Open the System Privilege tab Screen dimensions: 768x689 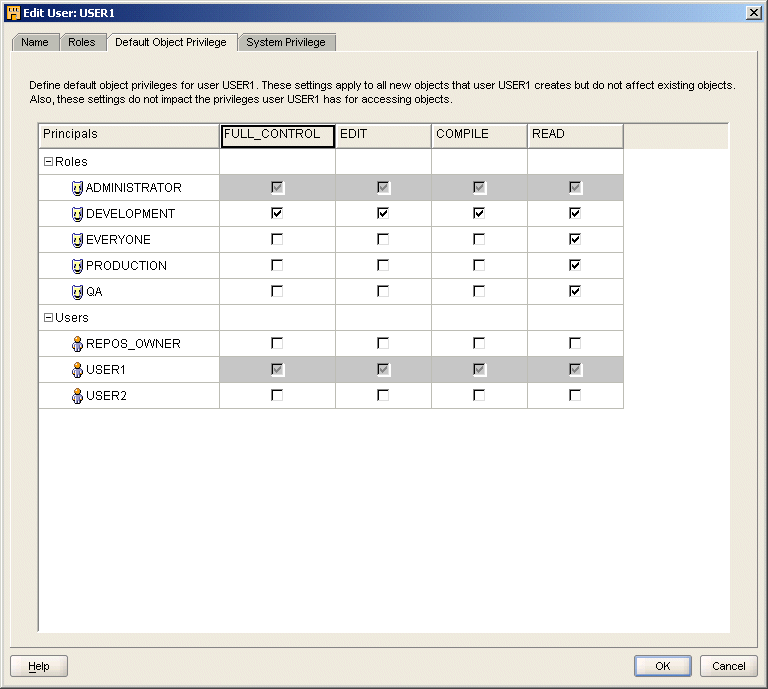coord(286,43)
